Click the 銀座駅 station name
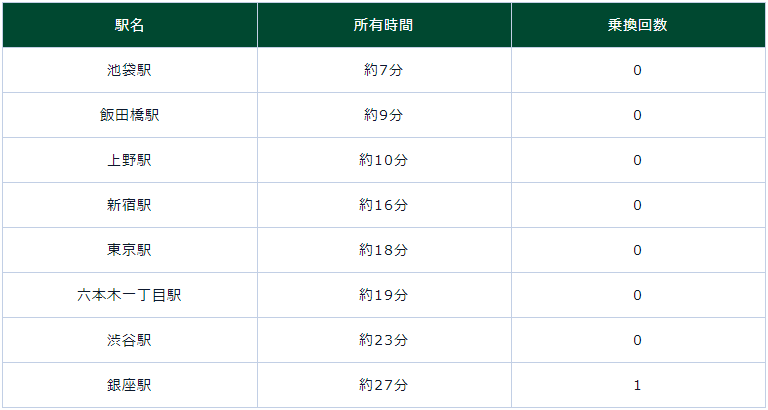The width and height of the screenshot is (768, 410). [129, 385]
